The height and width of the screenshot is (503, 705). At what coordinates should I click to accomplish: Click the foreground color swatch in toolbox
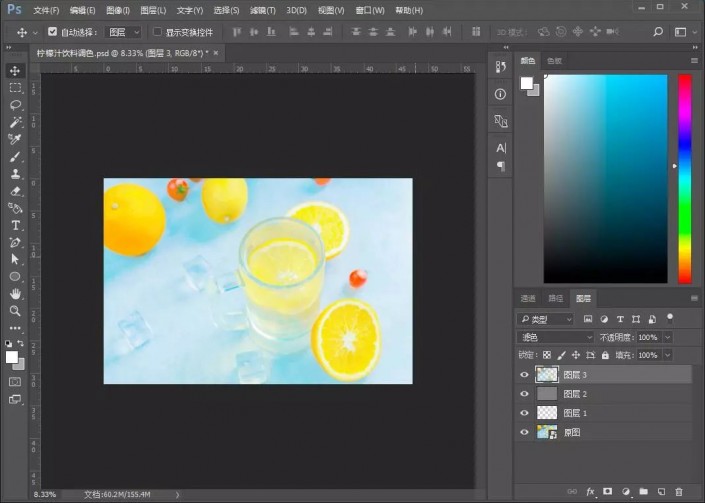12,357
